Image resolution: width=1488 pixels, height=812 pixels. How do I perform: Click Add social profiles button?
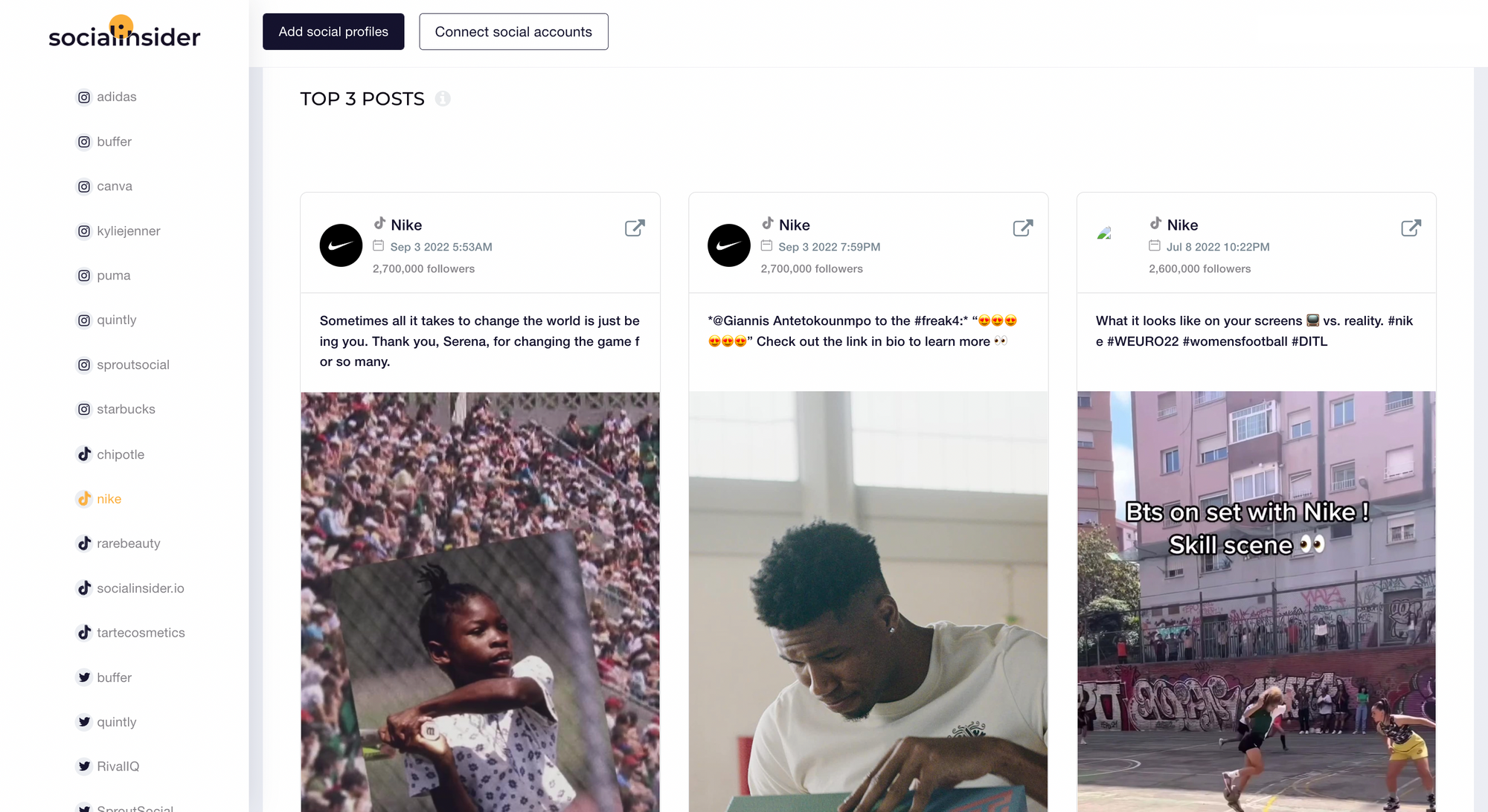click(333, 31)
